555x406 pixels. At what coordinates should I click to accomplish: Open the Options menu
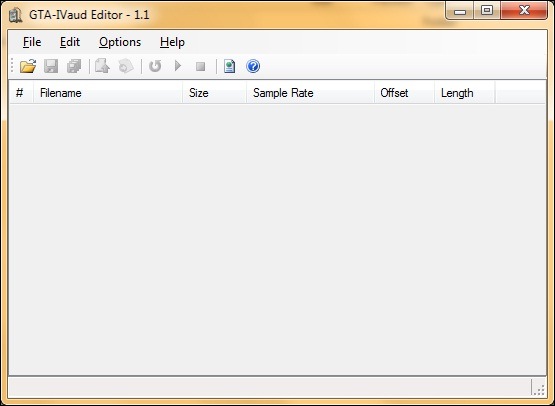click(120, 42)
